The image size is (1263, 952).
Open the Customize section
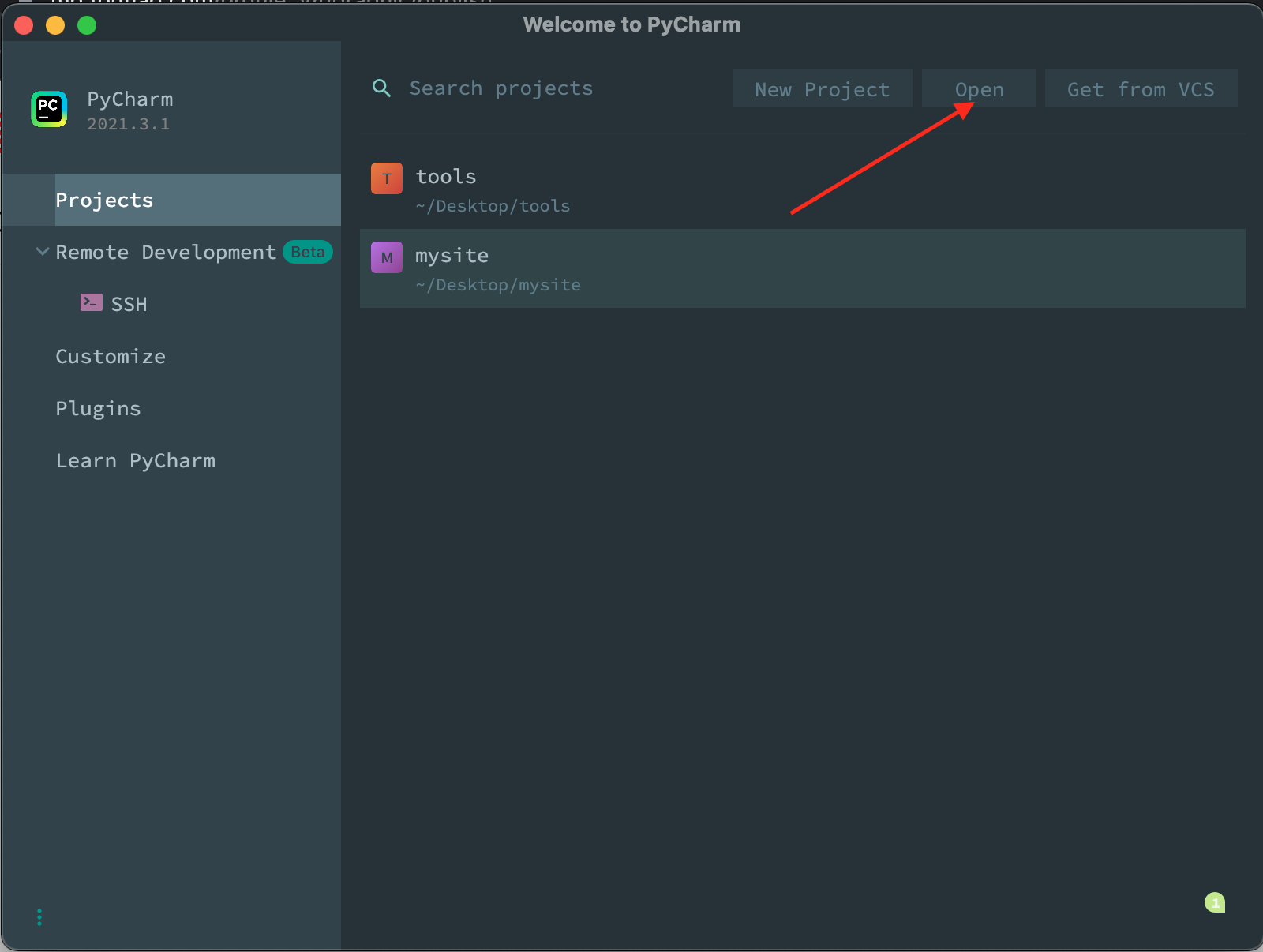click(111, 357)
